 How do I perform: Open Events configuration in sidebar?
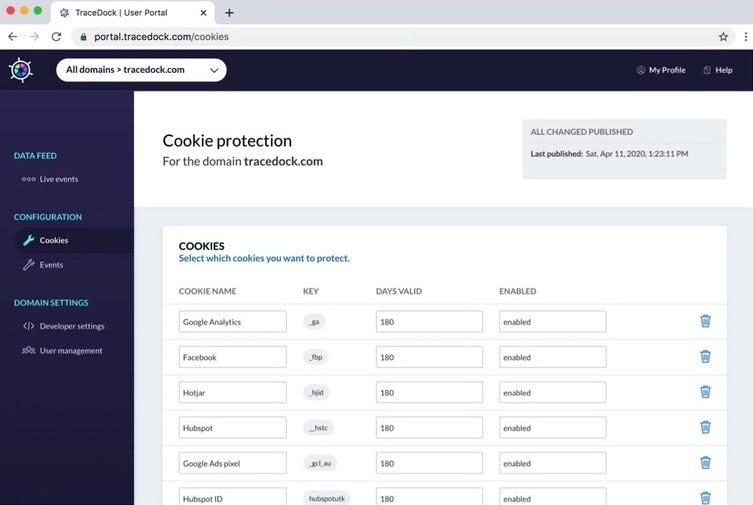pyautogui.click(x=43, y=265)
